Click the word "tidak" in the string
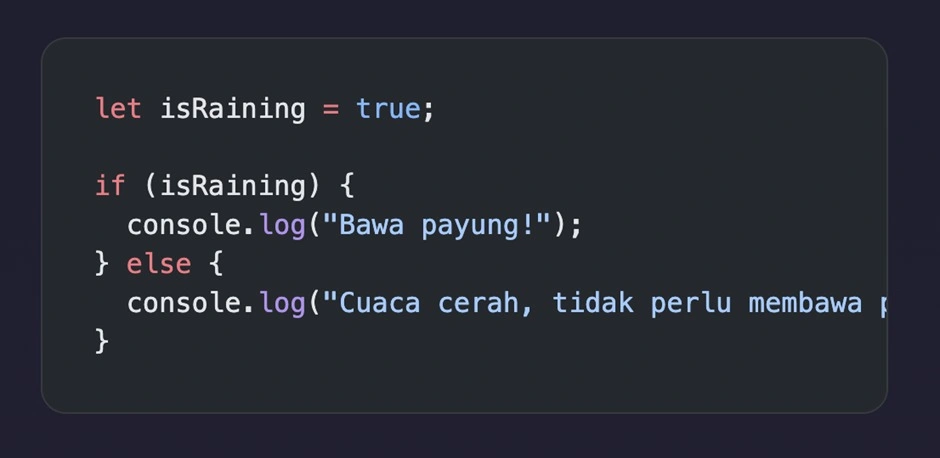Viewport: 940px width, 458px height. coord(593,303)
